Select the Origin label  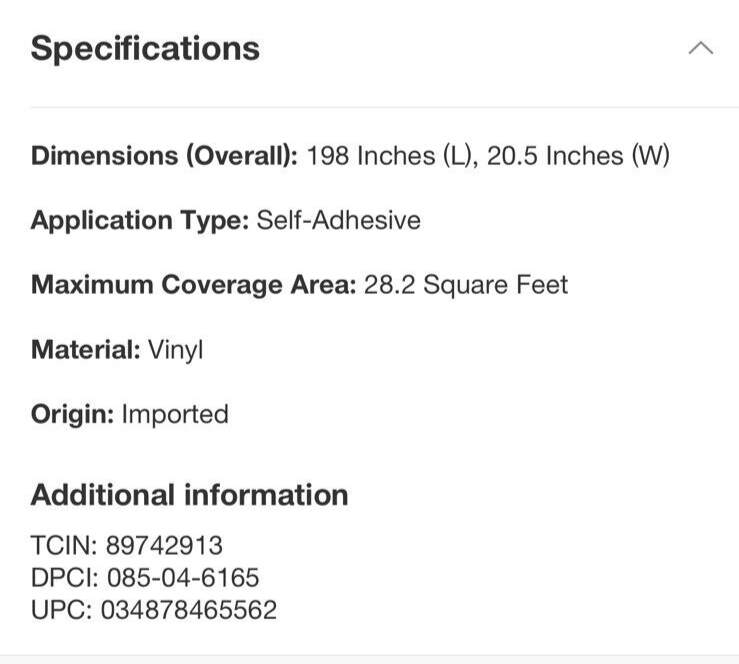[x=72, y=415]
